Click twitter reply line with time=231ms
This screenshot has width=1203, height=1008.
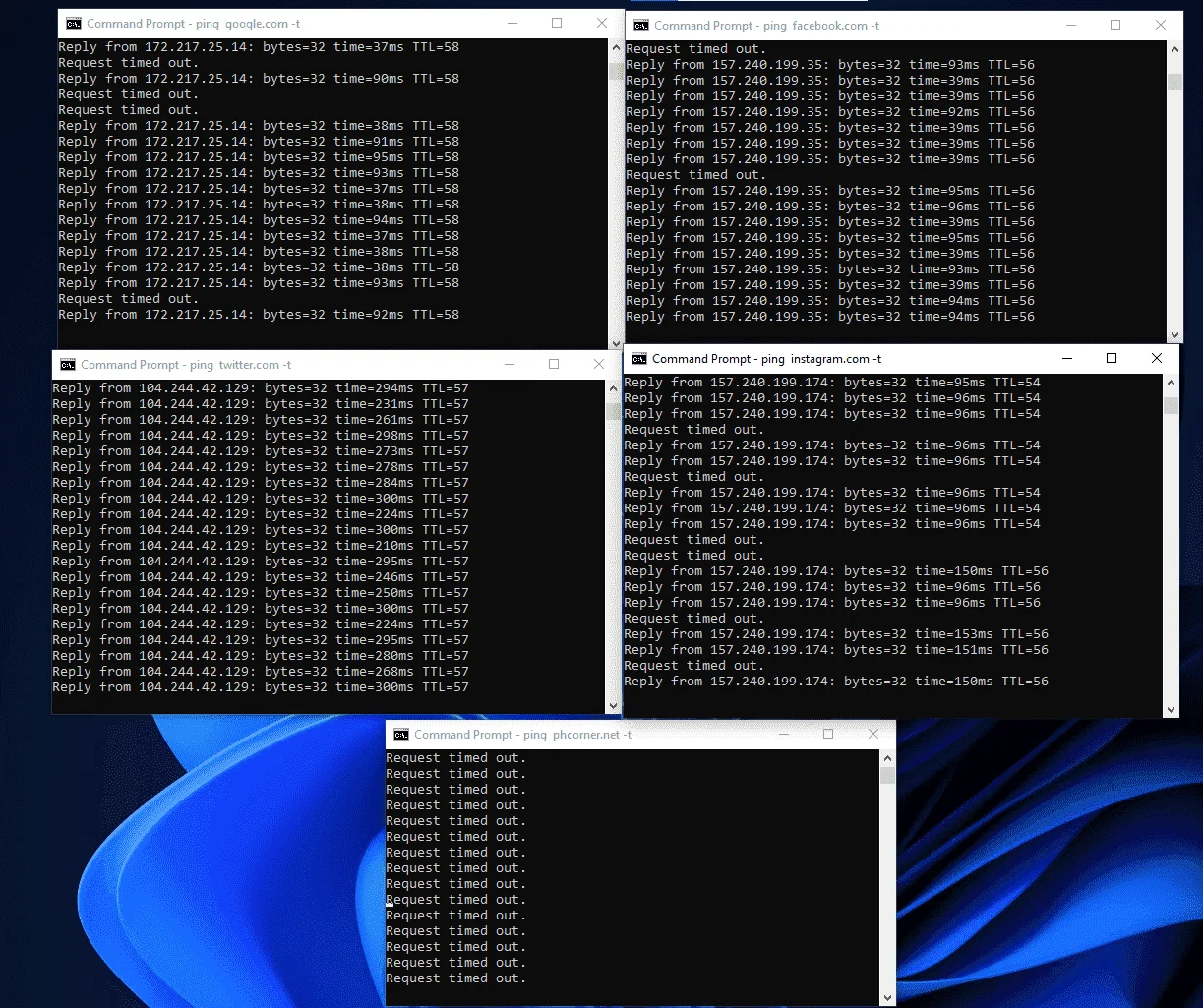coord(261,404)
